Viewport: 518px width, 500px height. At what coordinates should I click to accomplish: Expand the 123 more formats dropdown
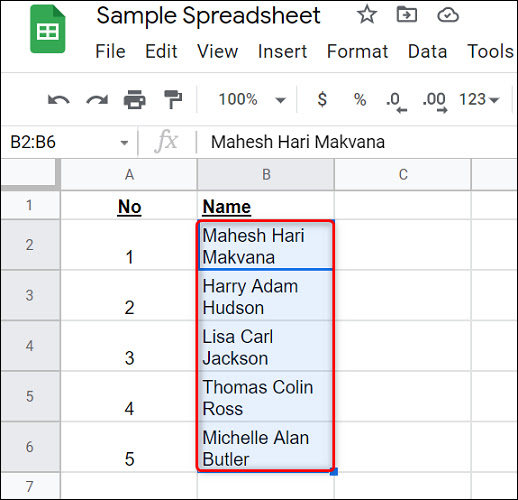click(x=479, y=99)
